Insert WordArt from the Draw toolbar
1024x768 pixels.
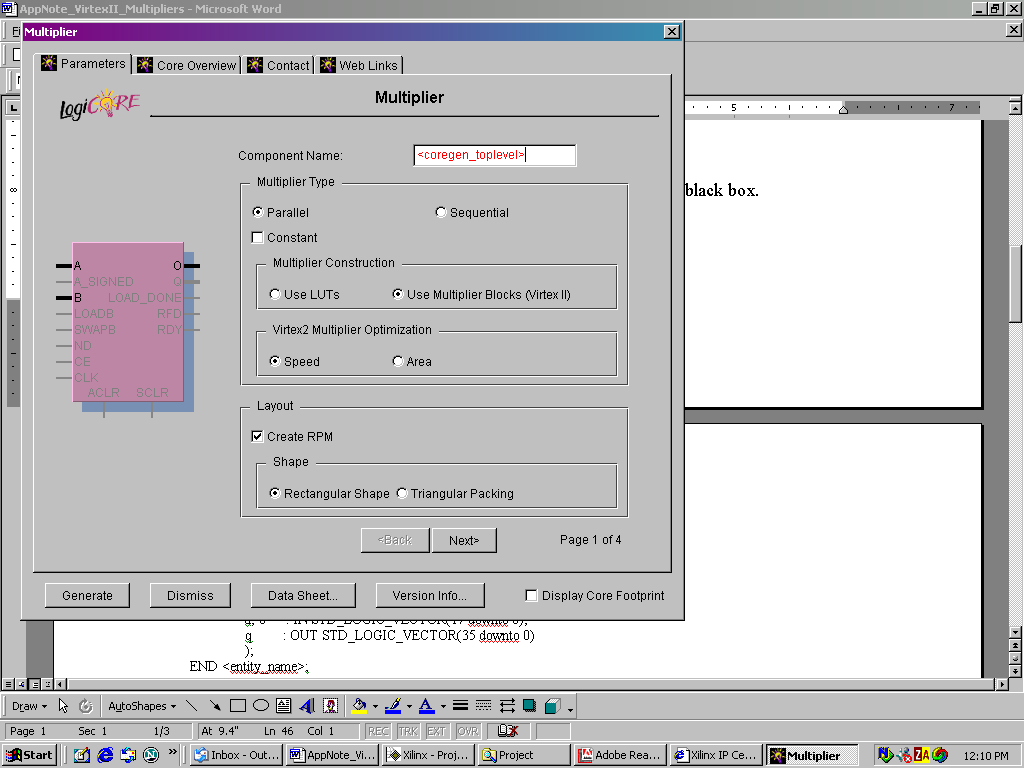pyautogui.click(x=307, y=706)
